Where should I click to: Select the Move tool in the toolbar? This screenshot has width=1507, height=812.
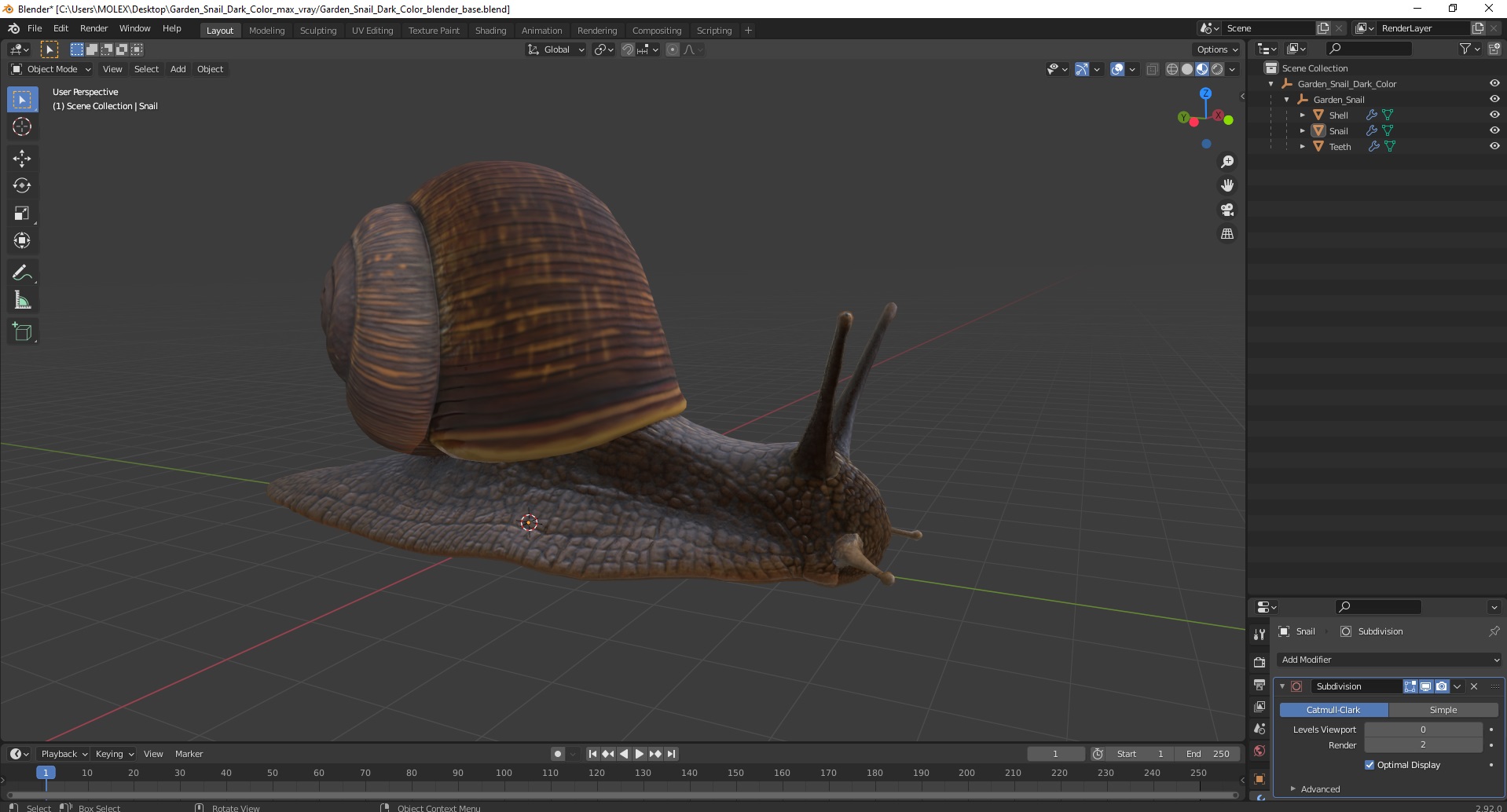click(22, 159)
